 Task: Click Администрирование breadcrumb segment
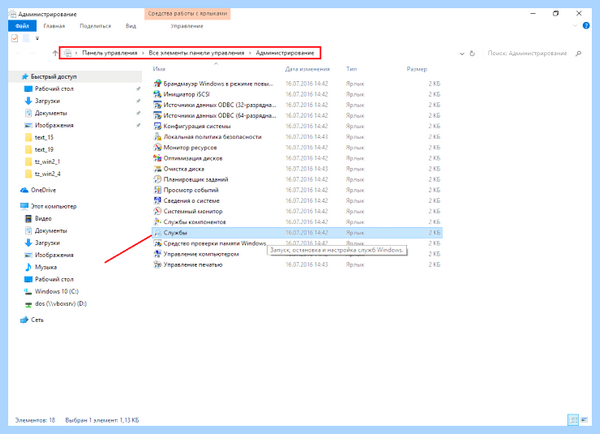[285, 53]
